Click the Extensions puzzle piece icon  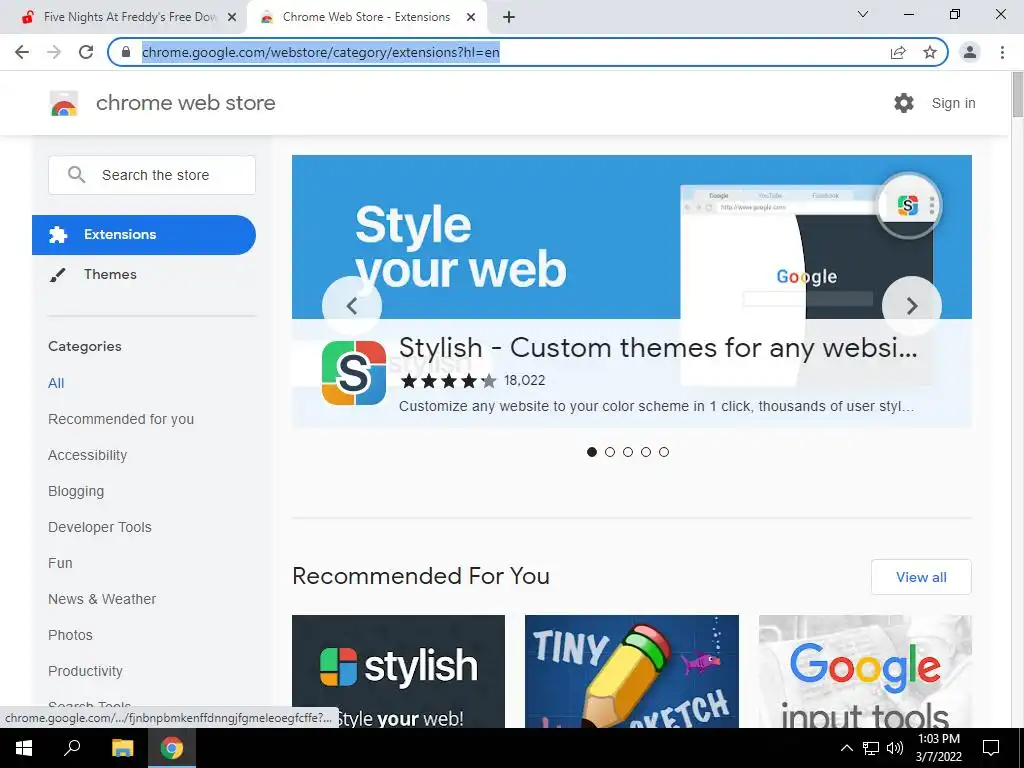[x=58, y=234]
